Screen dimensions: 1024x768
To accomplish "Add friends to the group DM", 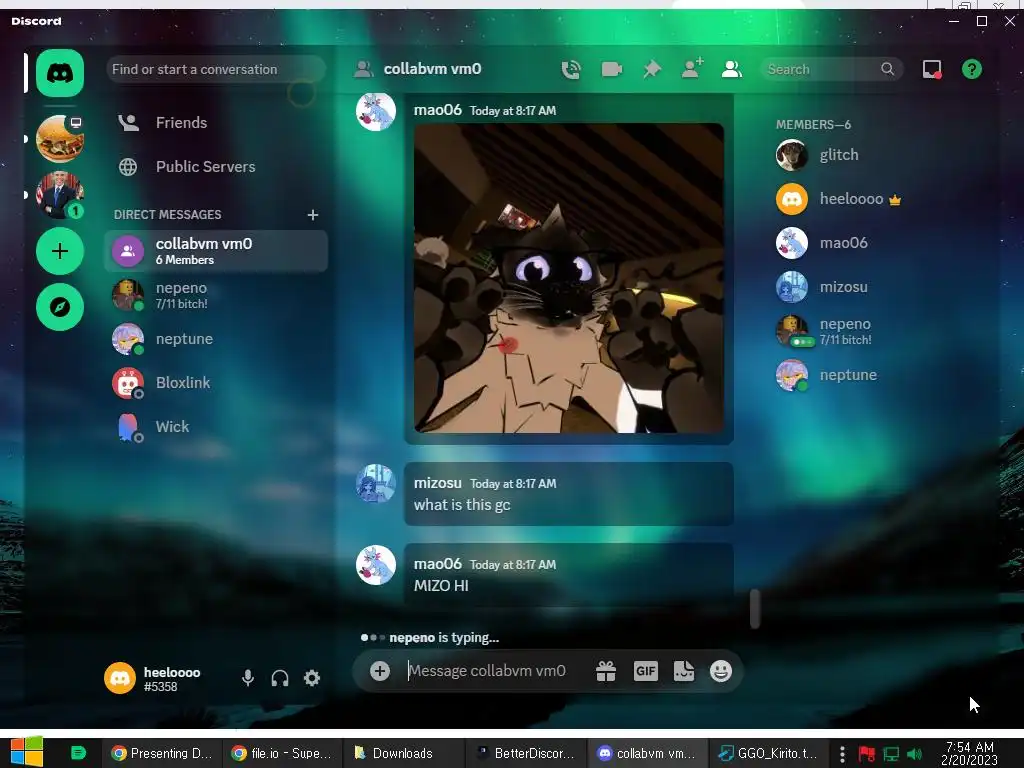I will (692, 69).
